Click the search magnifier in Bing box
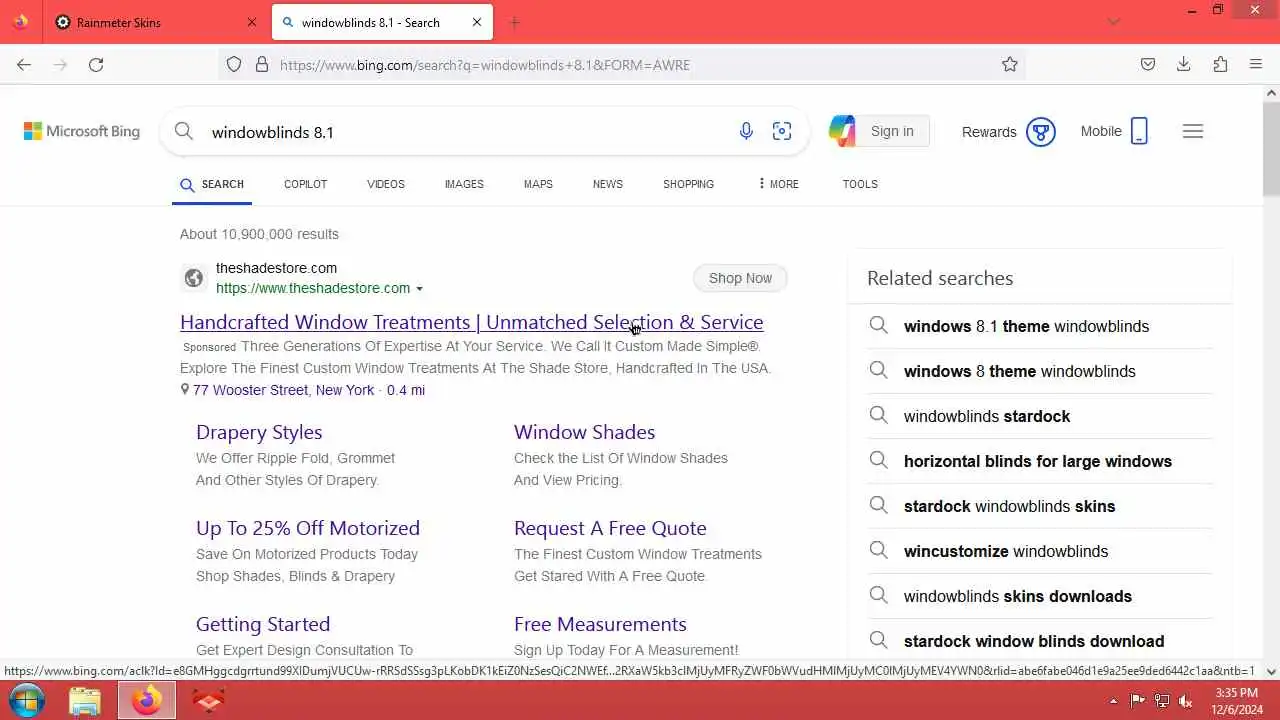Viewport: 1280px width, 720px height. 183,131
